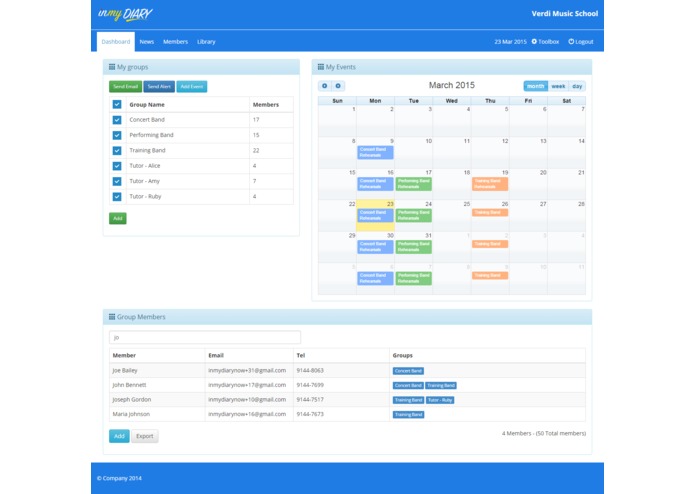This screenshot has height=494, width=695.
Task: Switch calendar to week view
Action: click(x=558, y=86)
